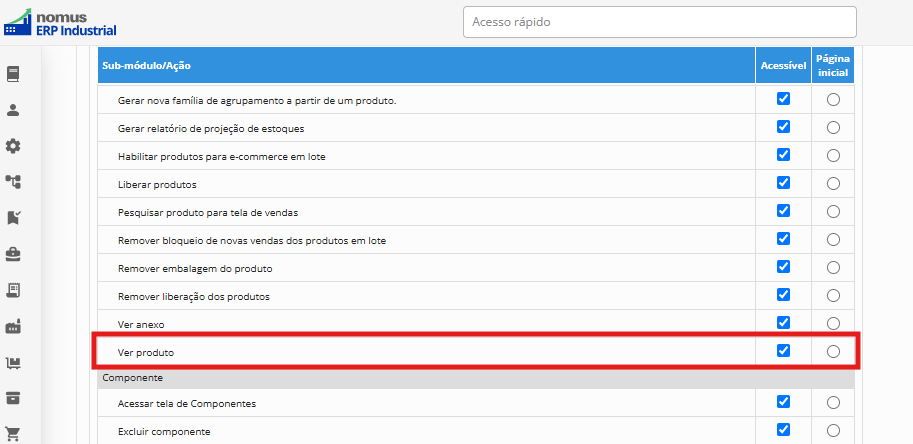This screenshot has height=444, width=913.
Task: Click the Acessível column header
Action: pyautogui.click(x=783, y=66)
